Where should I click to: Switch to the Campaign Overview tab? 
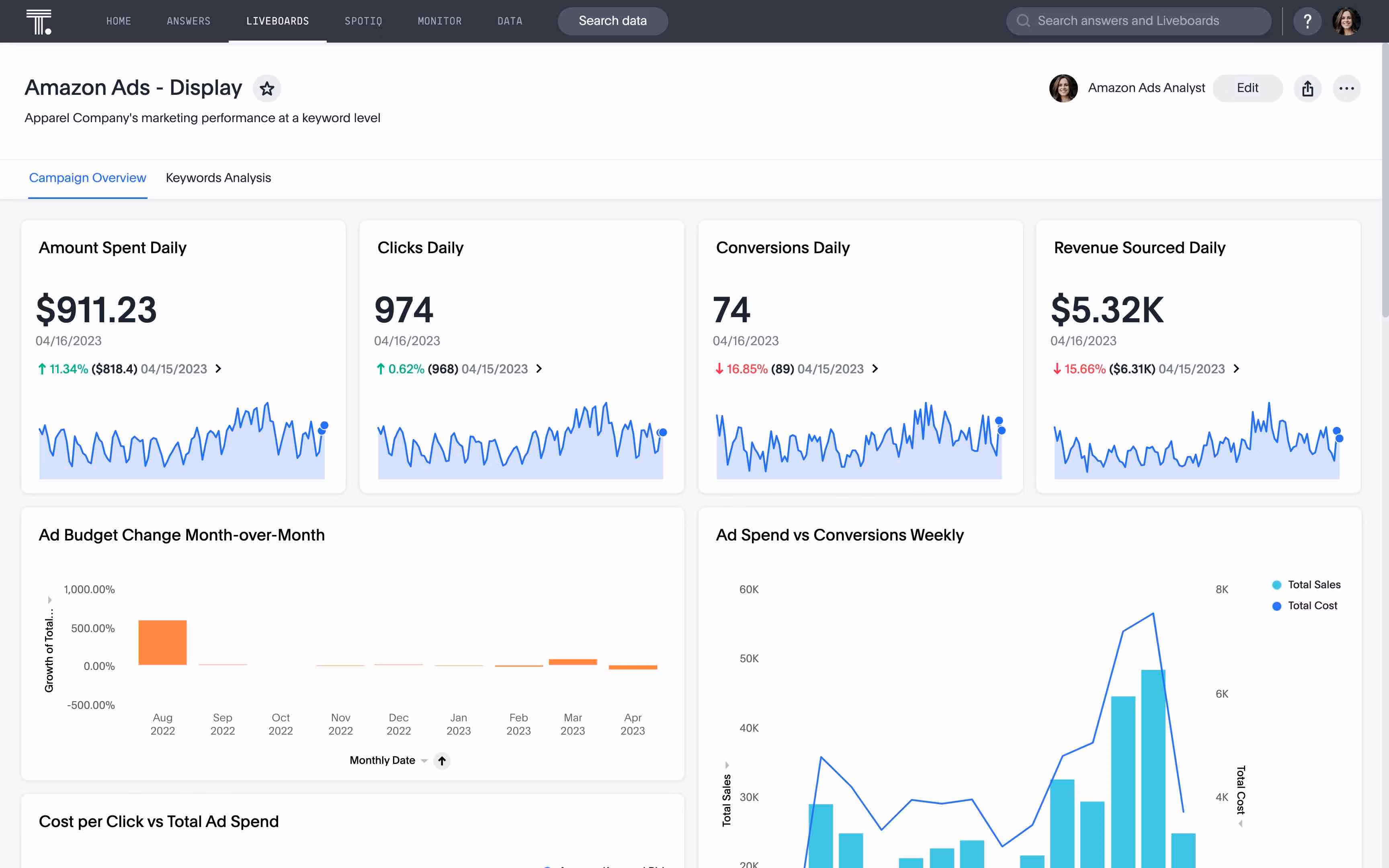click(x=88, y=178)
